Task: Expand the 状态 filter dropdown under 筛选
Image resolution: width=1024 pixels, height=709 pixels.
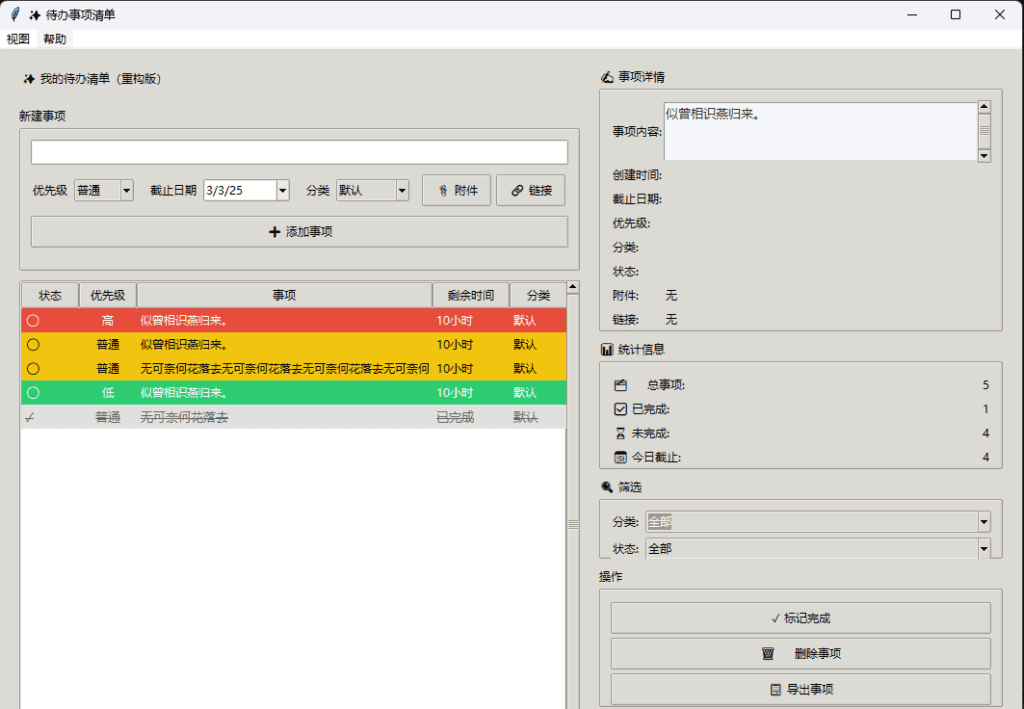Action: [x=984, y=548]
